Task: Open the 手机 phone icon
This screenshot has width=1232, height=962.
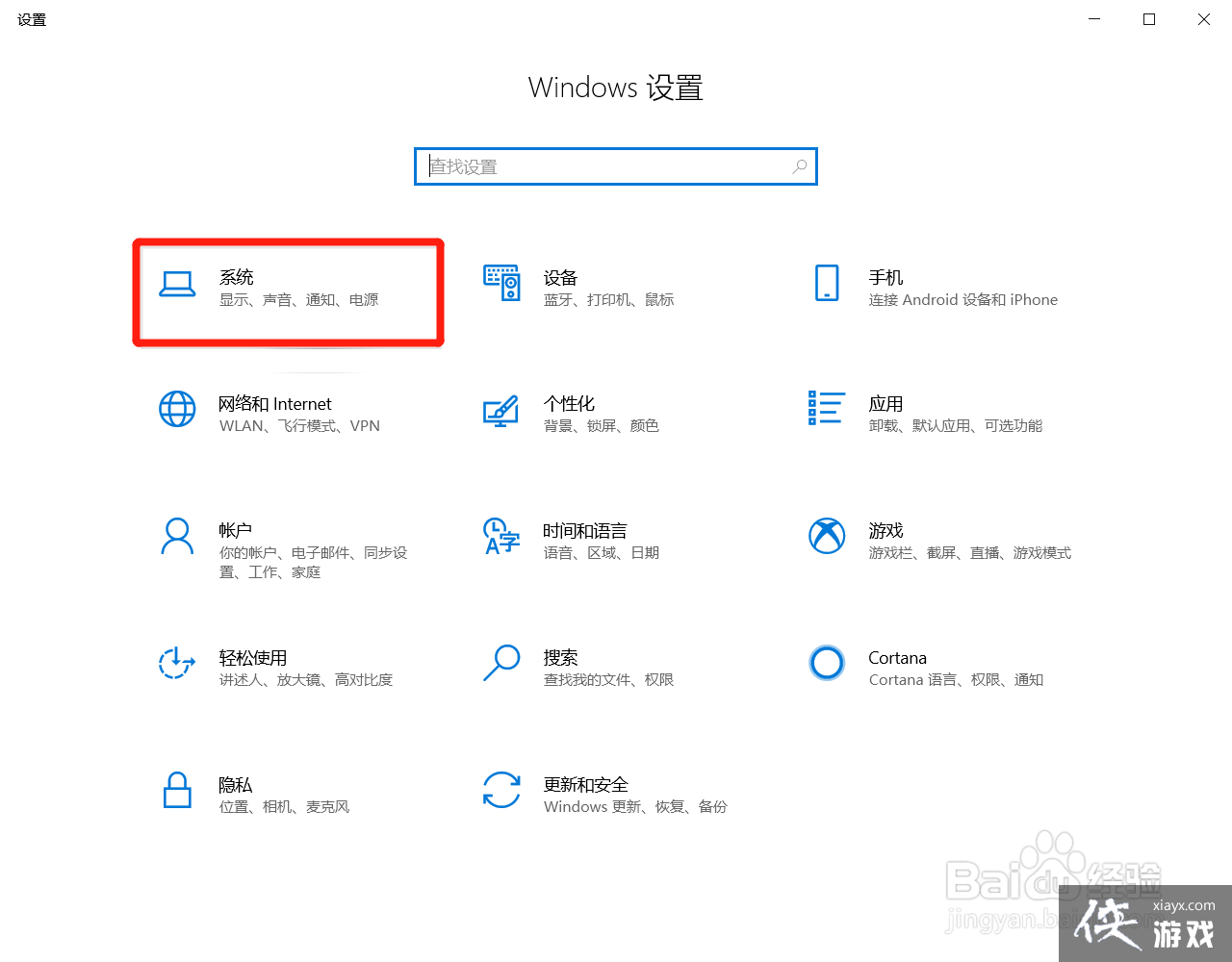Action: tap(827, 283)
